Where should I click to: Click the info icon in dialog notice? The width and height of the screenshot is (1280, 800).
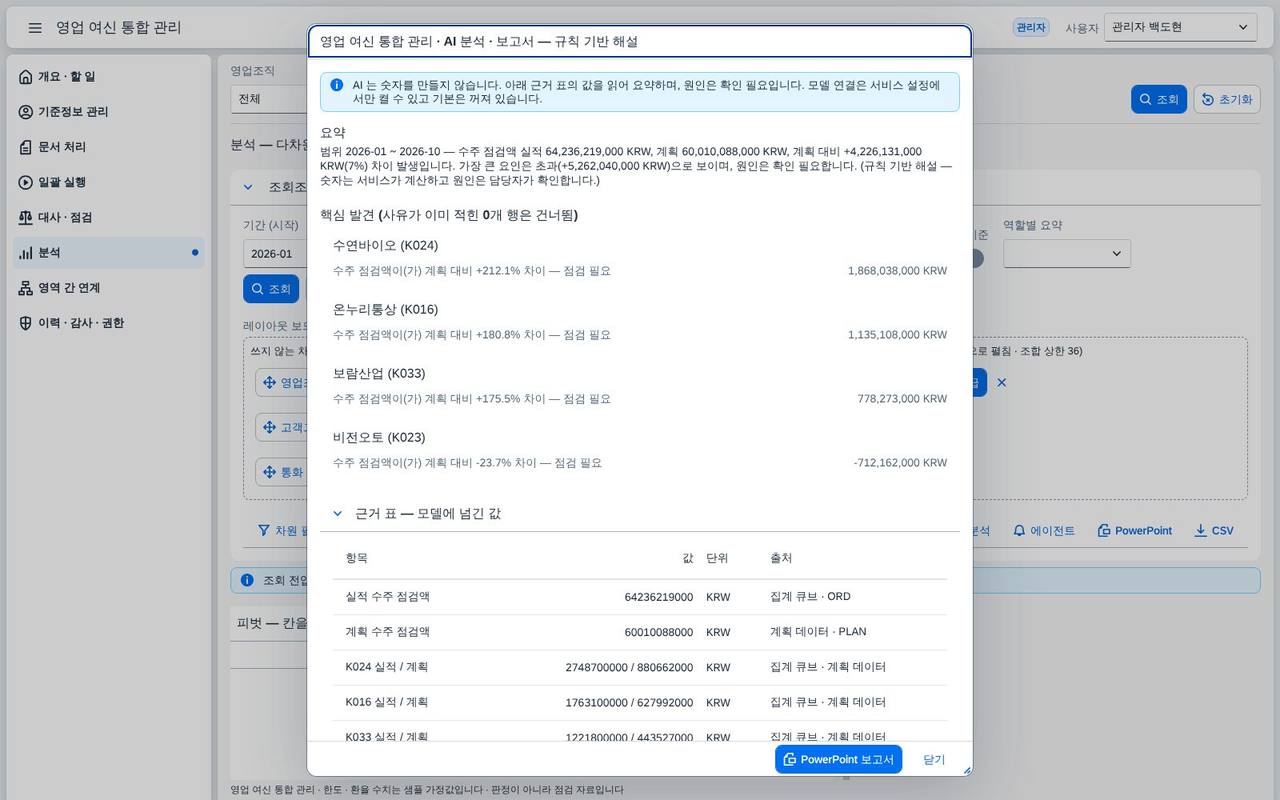click(x=337, y=86)
